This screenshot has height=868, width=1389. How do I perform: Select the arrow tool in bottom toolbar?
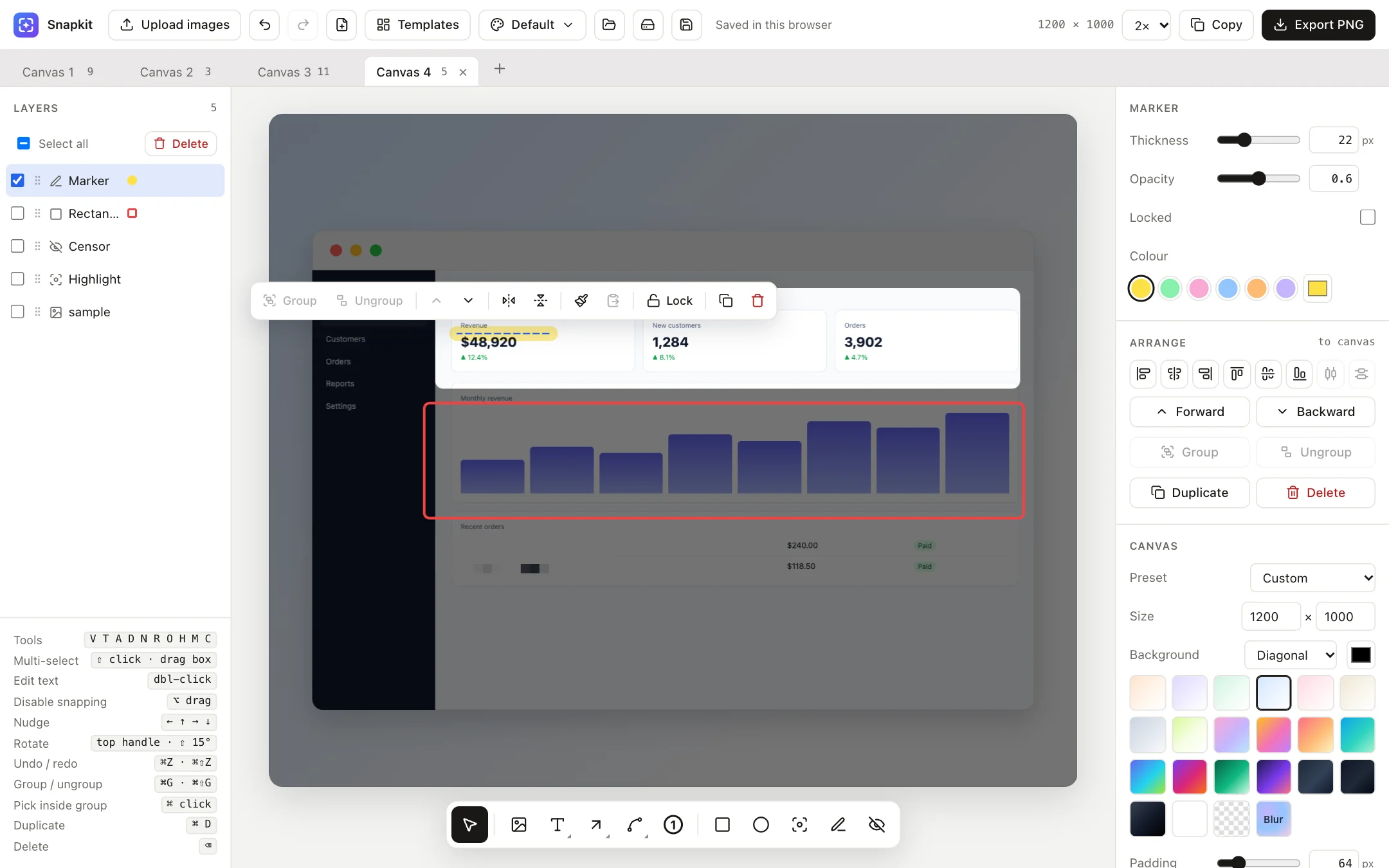click(x=596, y=824)
